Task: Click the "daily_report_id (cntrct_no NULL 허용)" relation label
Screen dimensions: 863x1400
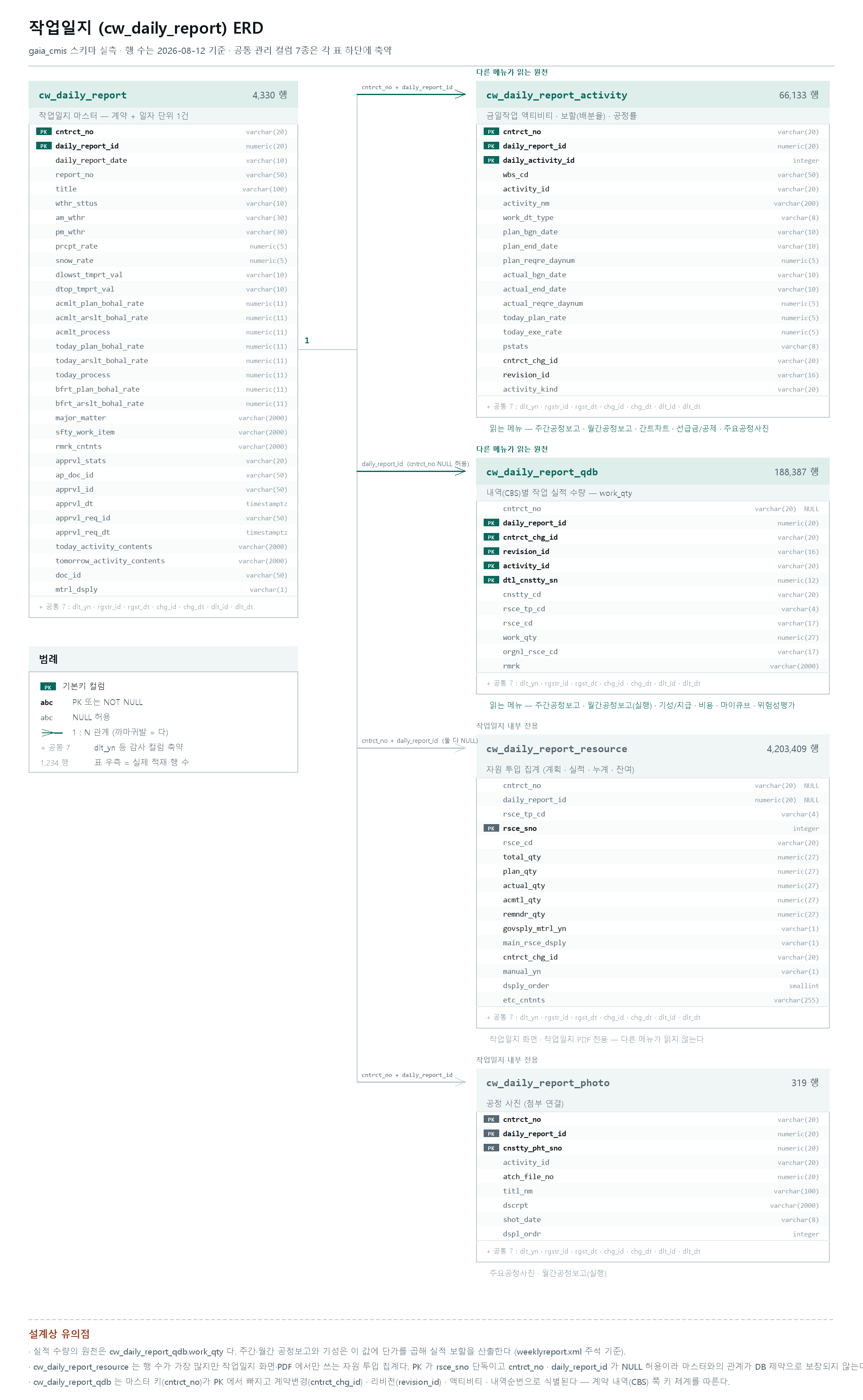Action: point(416,464)
